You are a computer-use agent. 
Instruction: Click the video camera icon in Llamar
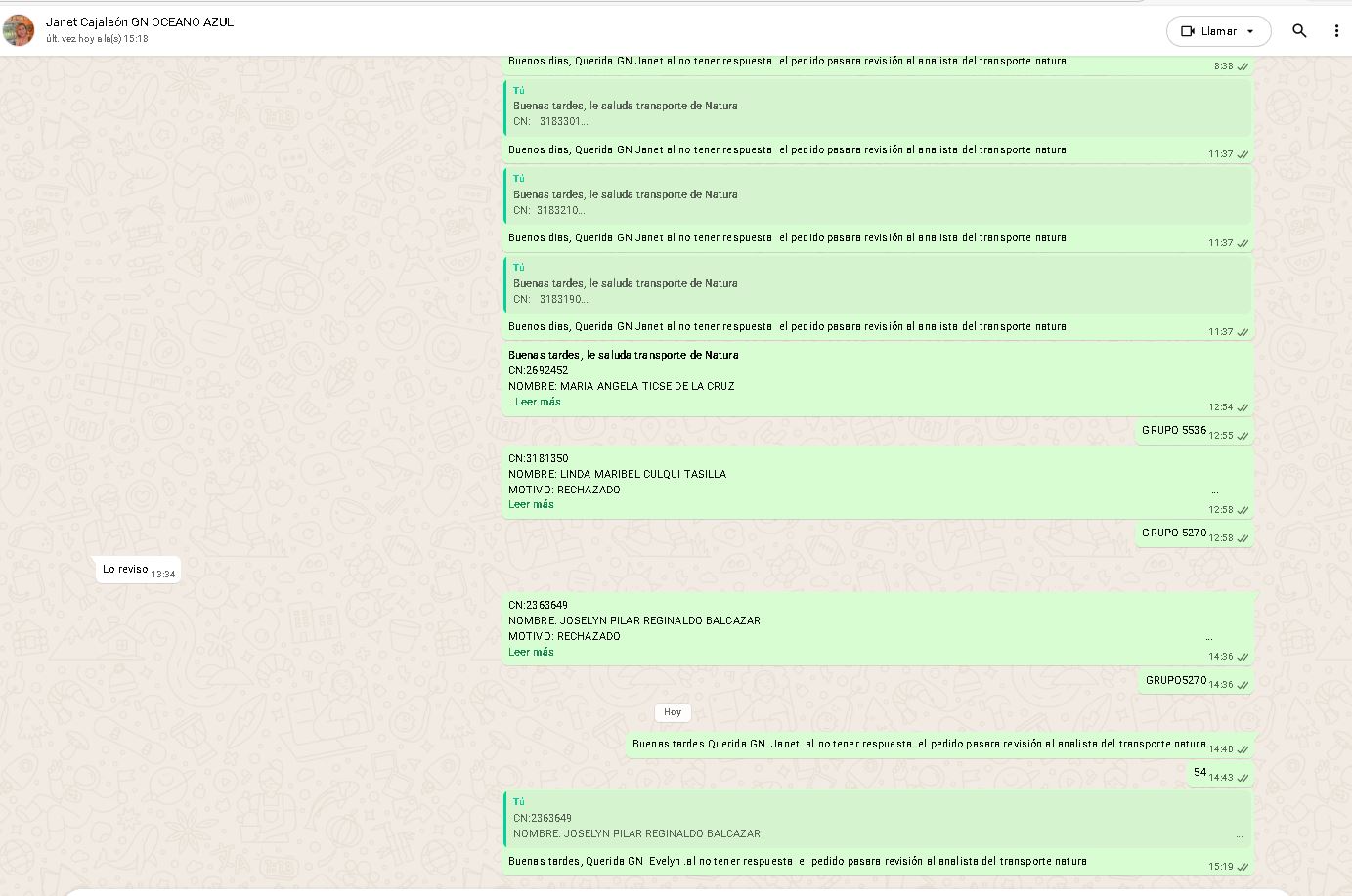[x=1188, y=31]
